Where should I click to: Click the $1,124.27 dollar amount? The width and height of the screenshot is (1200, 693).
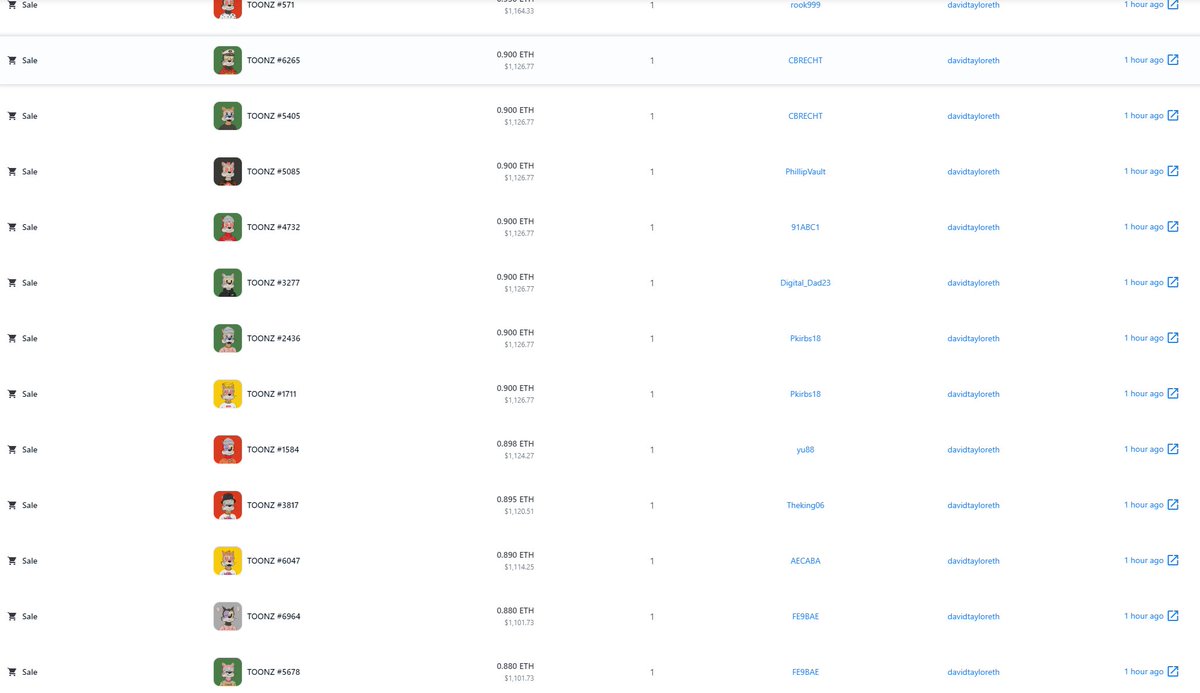point(519,456)
